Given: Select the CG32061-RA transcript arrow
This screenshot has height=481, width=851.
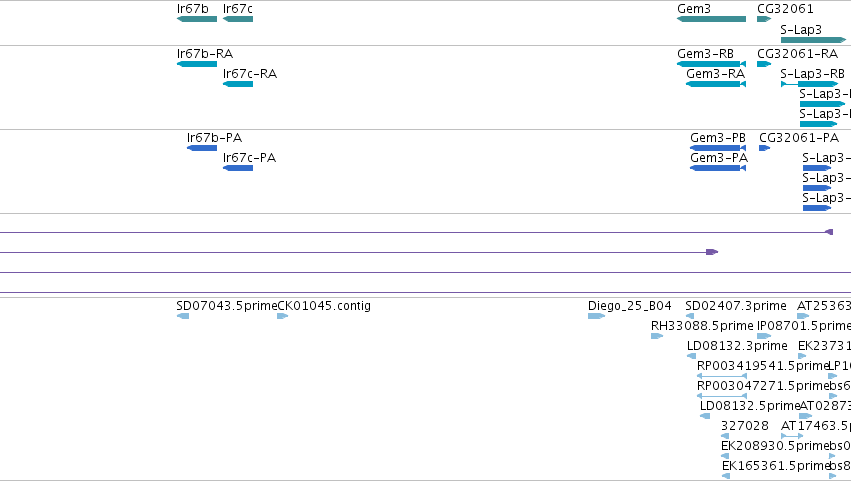Looking at the screenshot, I should click(764, 64).
